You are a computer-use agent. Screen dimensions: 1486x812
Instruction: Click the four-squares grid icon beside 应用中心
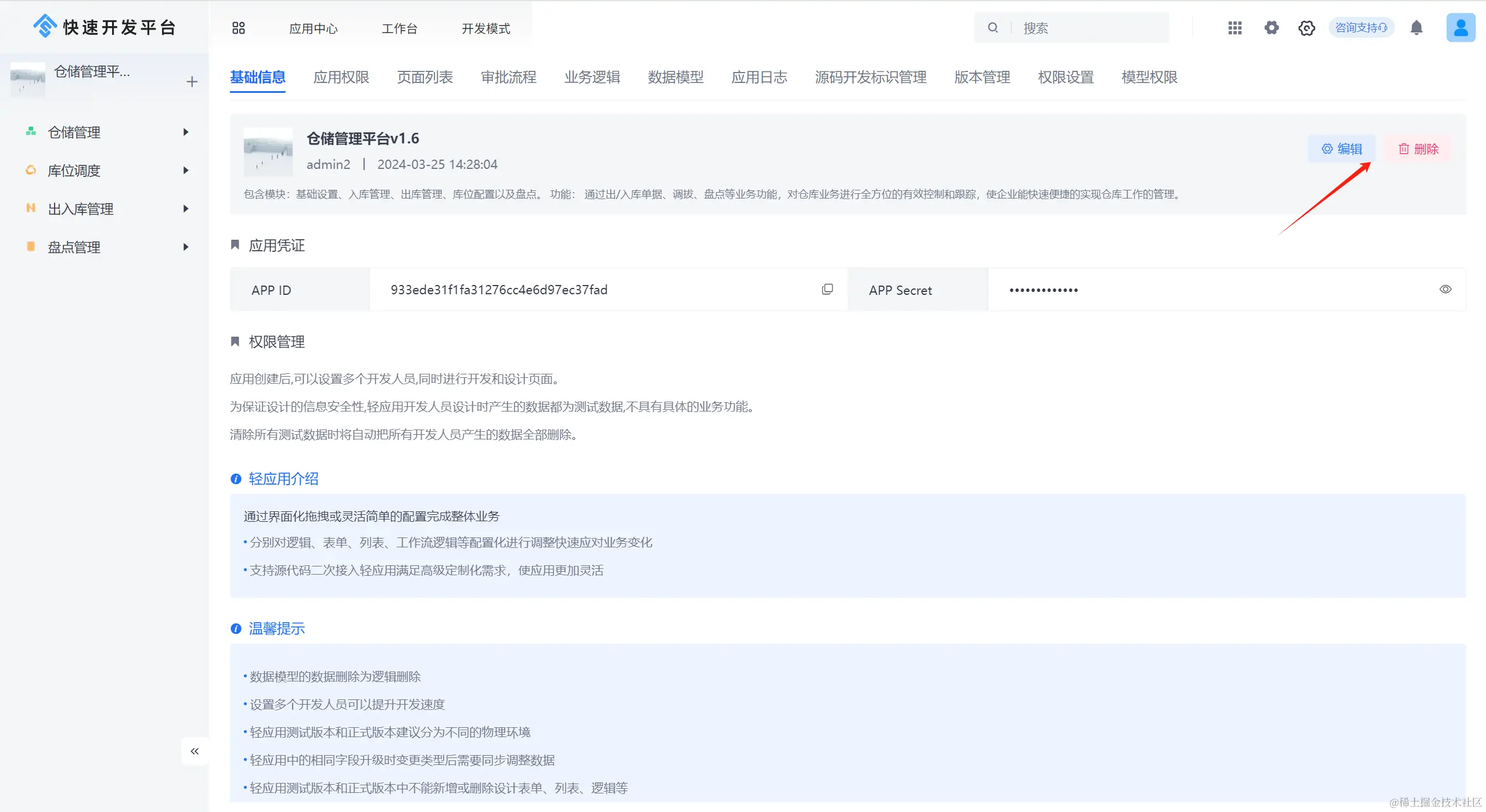click(x=239, y=28)
